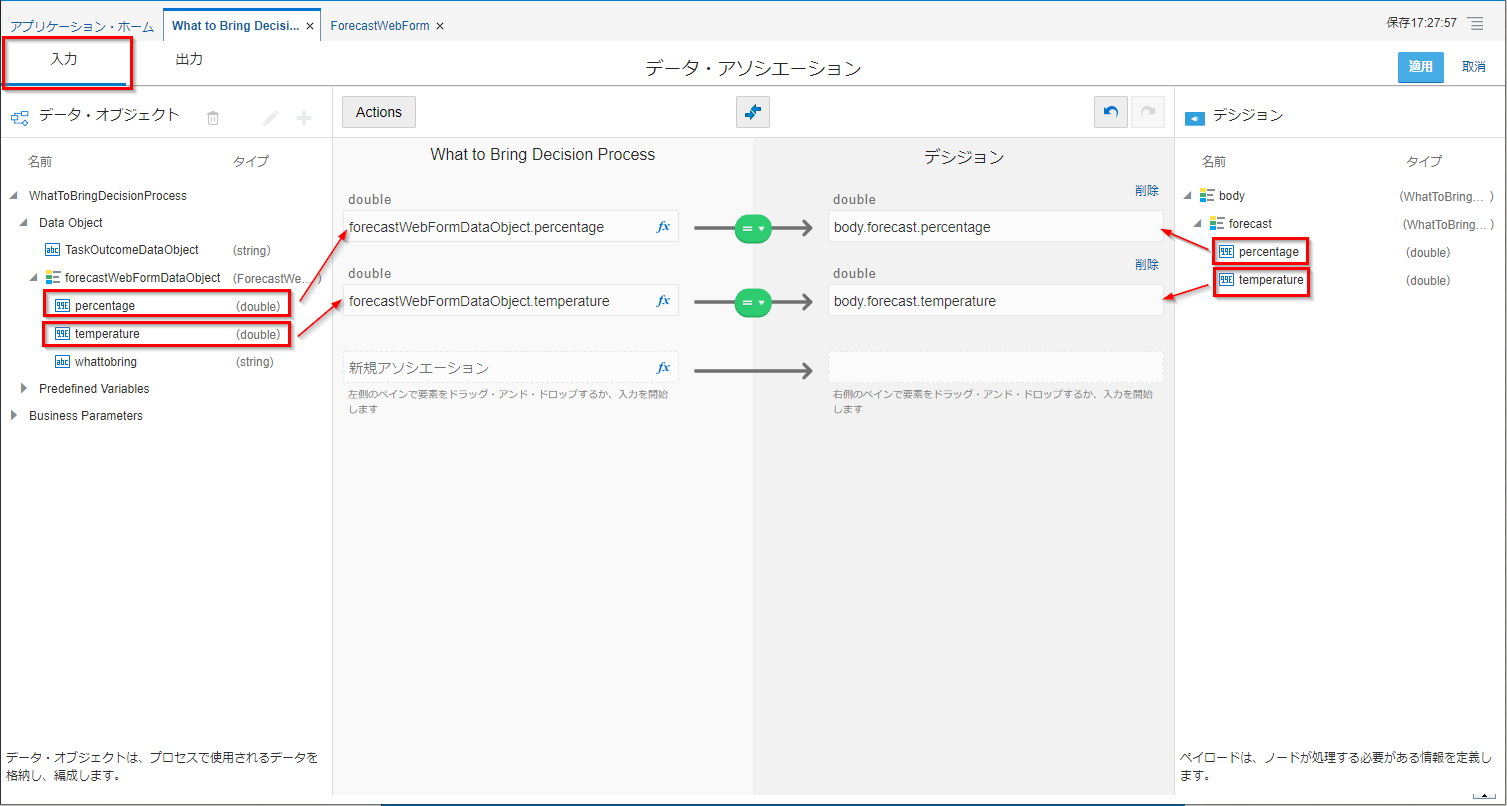Open the green operator dropdown for percentage
The width and height of the screenshot is (1507, 806).
point(752,229)
